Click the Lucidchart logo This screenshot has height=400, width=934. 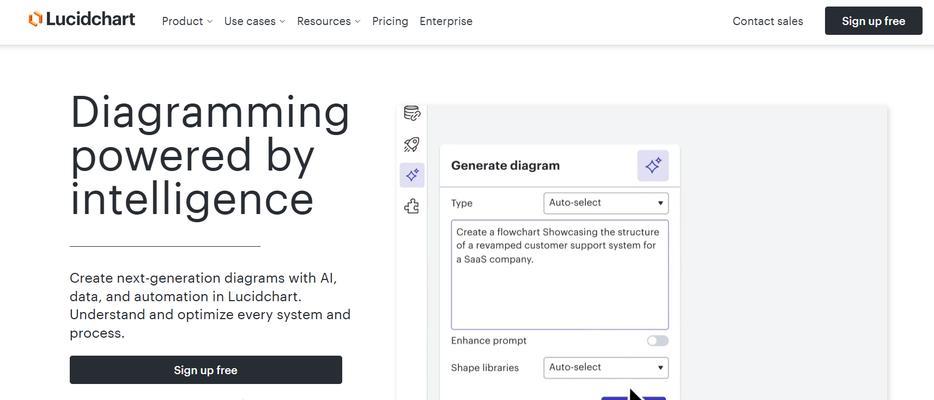point(82,20)
